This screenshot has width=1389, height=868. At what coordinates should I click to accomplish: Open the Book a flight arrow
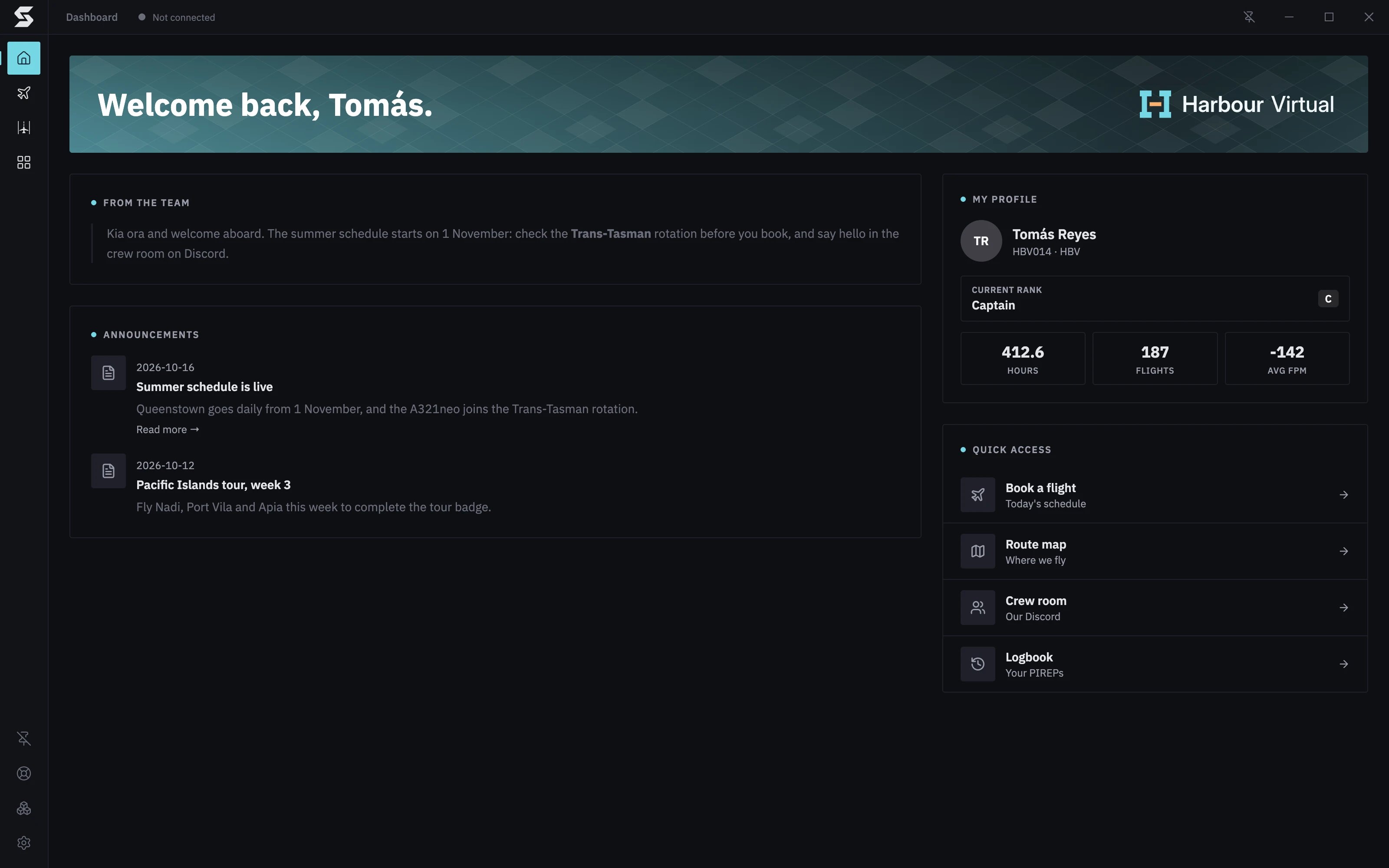coord(1344,495)
